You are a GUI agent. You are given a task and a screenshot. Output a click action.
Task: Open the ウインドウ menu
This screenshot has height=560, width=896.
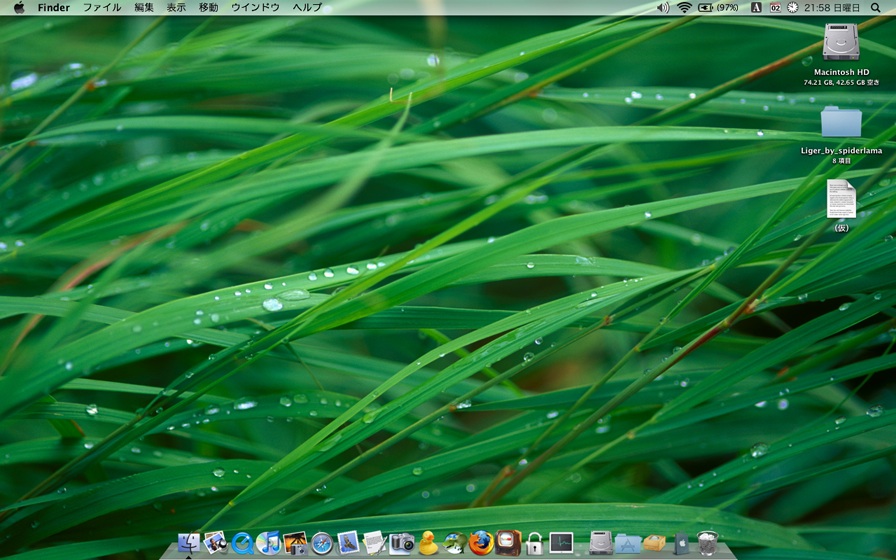click(255, 7)
